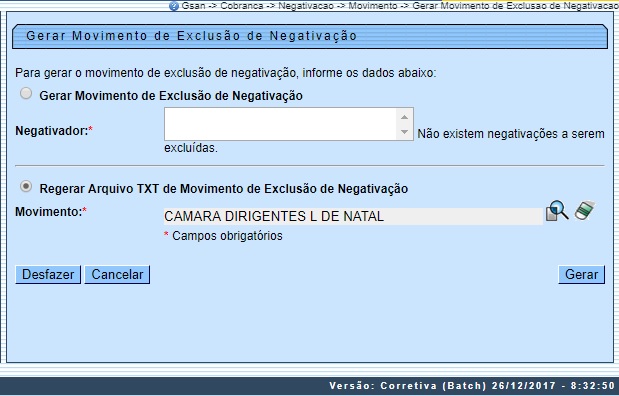Click the Negativador: label

click(54, 131)
